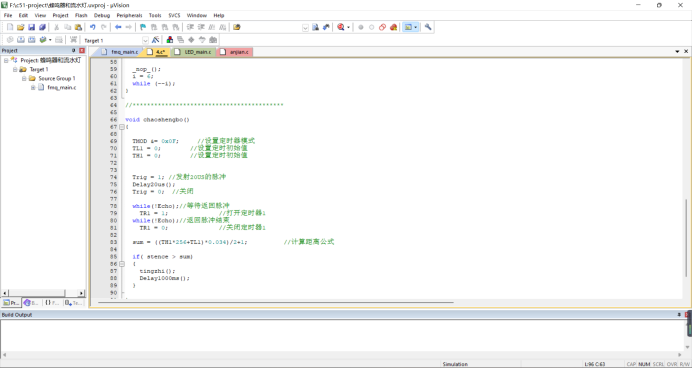
Task: Open the debug session dropdown arrow
Action: coord(348,27)
